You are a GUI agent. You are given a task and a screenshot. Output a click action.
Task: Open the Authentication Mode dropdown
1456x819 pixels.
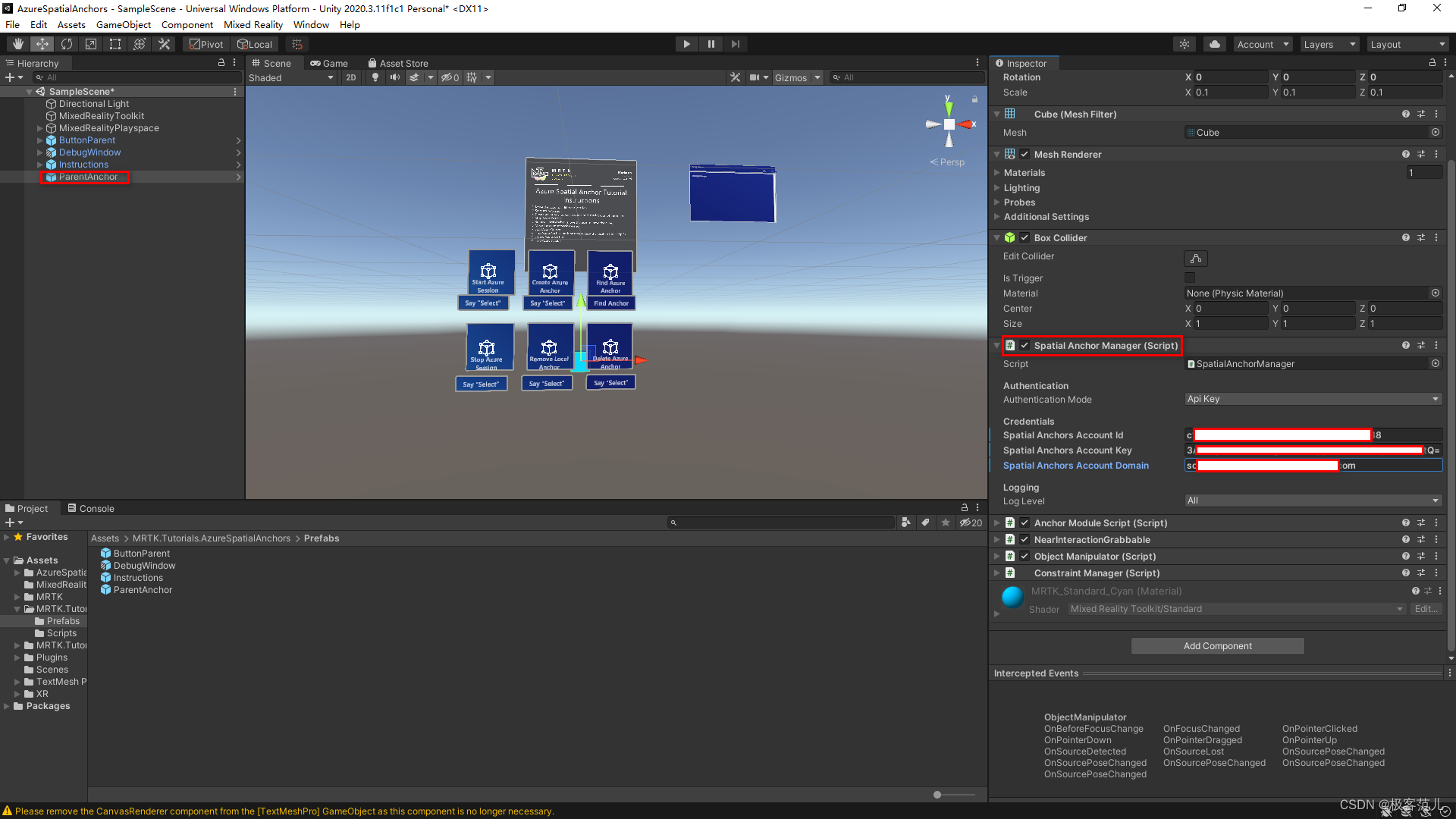pyautogui.click(x=1311, y=399)
